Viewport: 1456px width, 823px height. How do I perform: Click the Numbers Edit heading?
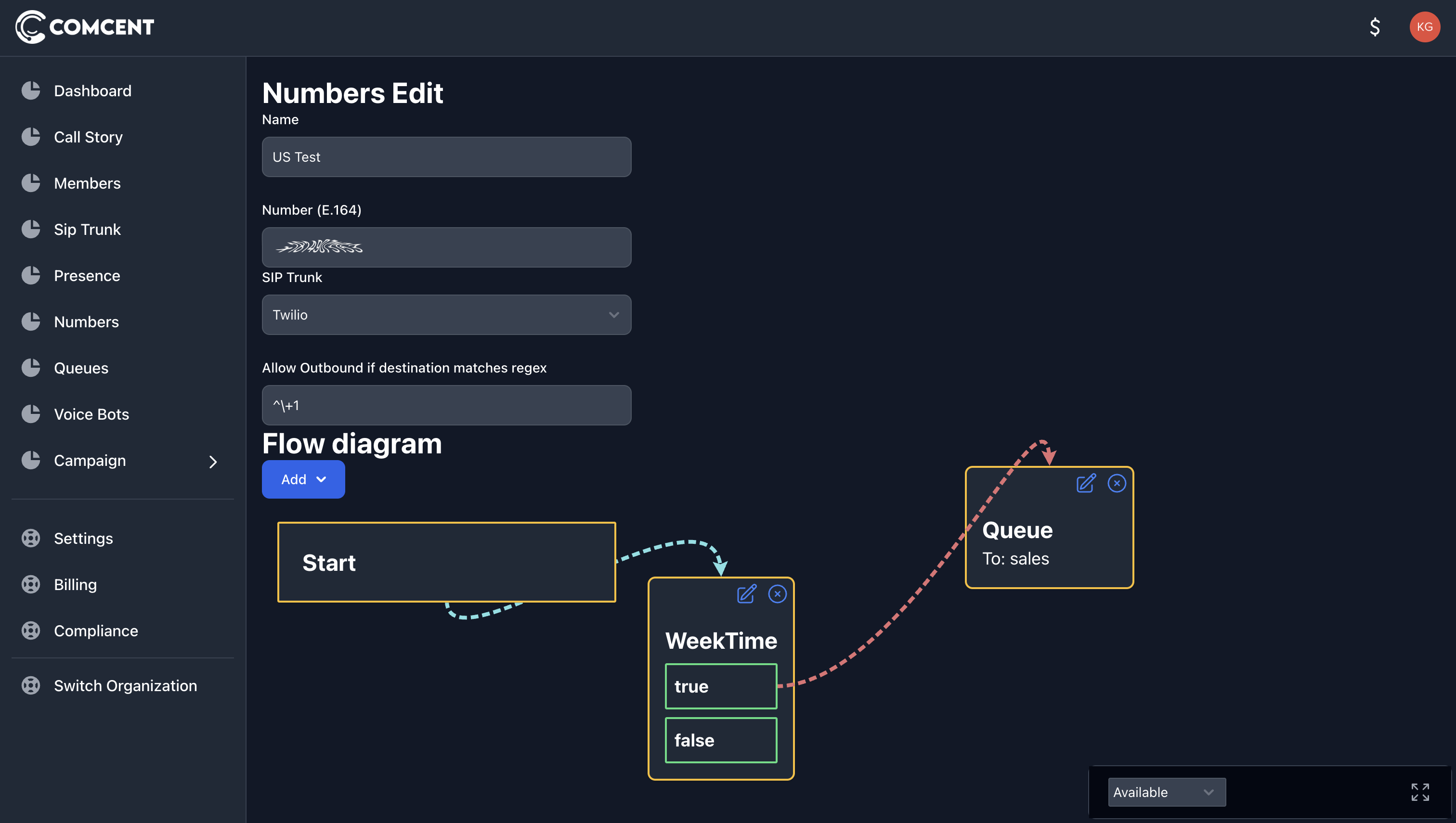[352, 93]
